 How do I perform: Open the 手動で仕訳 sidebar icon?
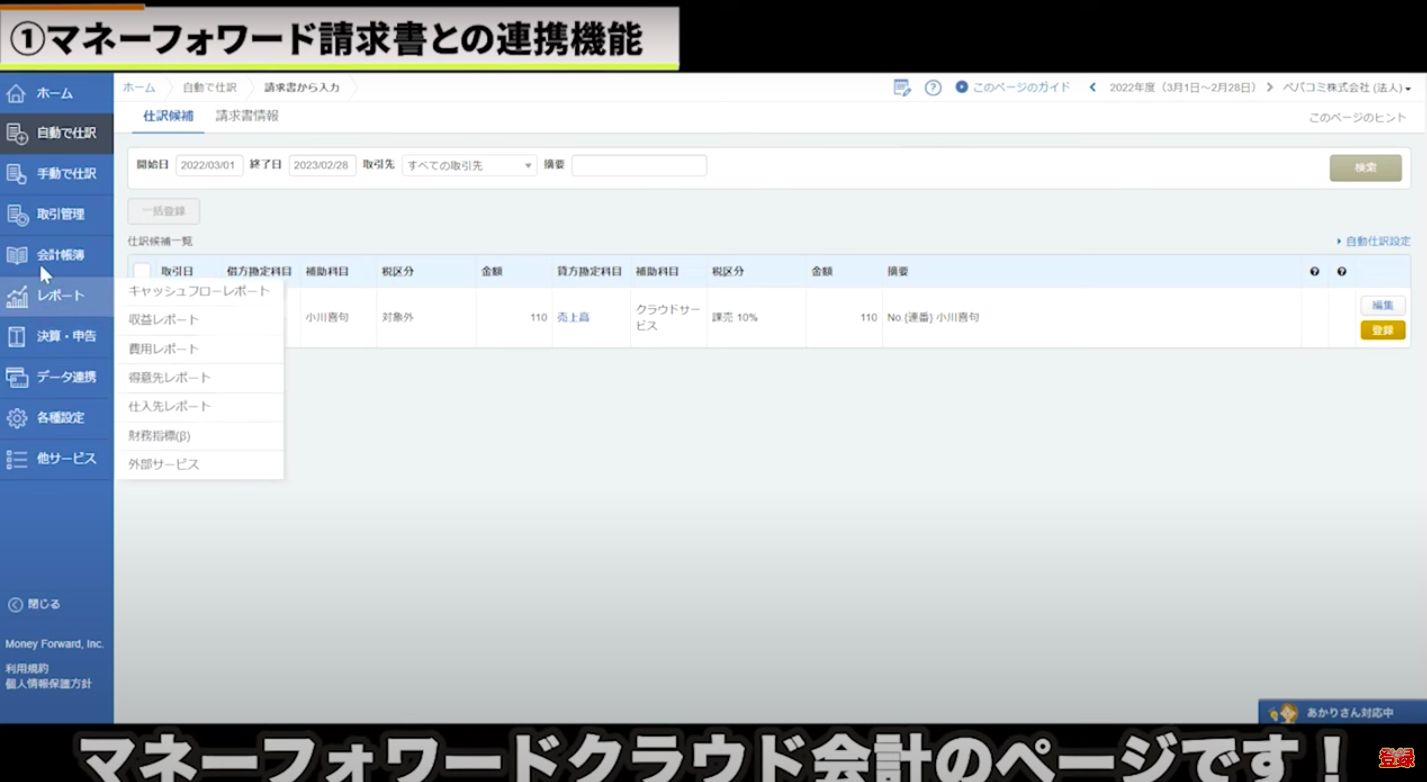point(16,174)
